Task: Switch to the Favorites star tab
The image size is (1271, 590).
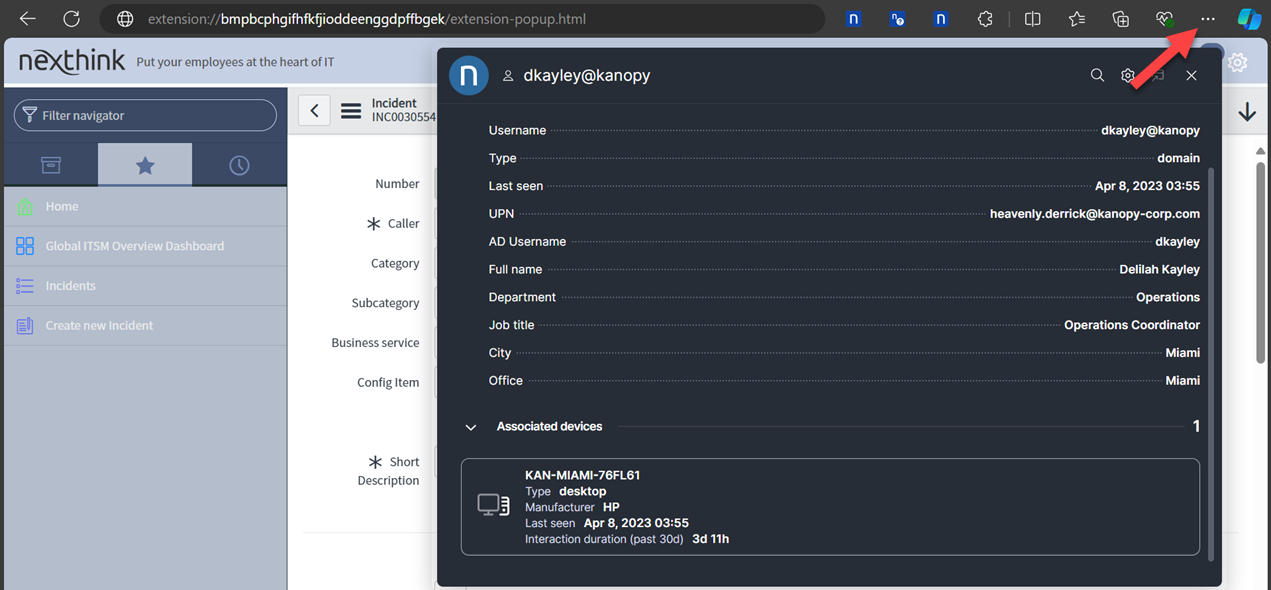Action: point(145,165)
